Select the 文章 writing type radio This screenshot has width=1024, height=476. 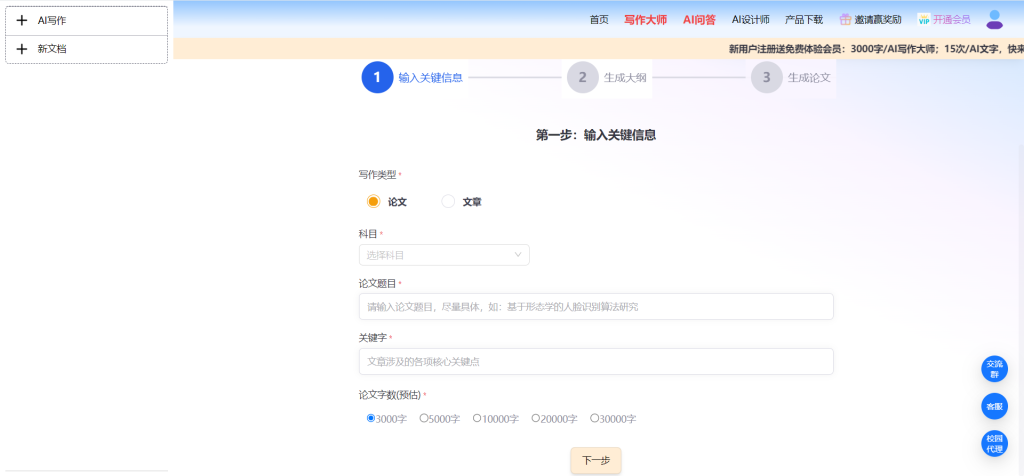[x=448, y=201]
